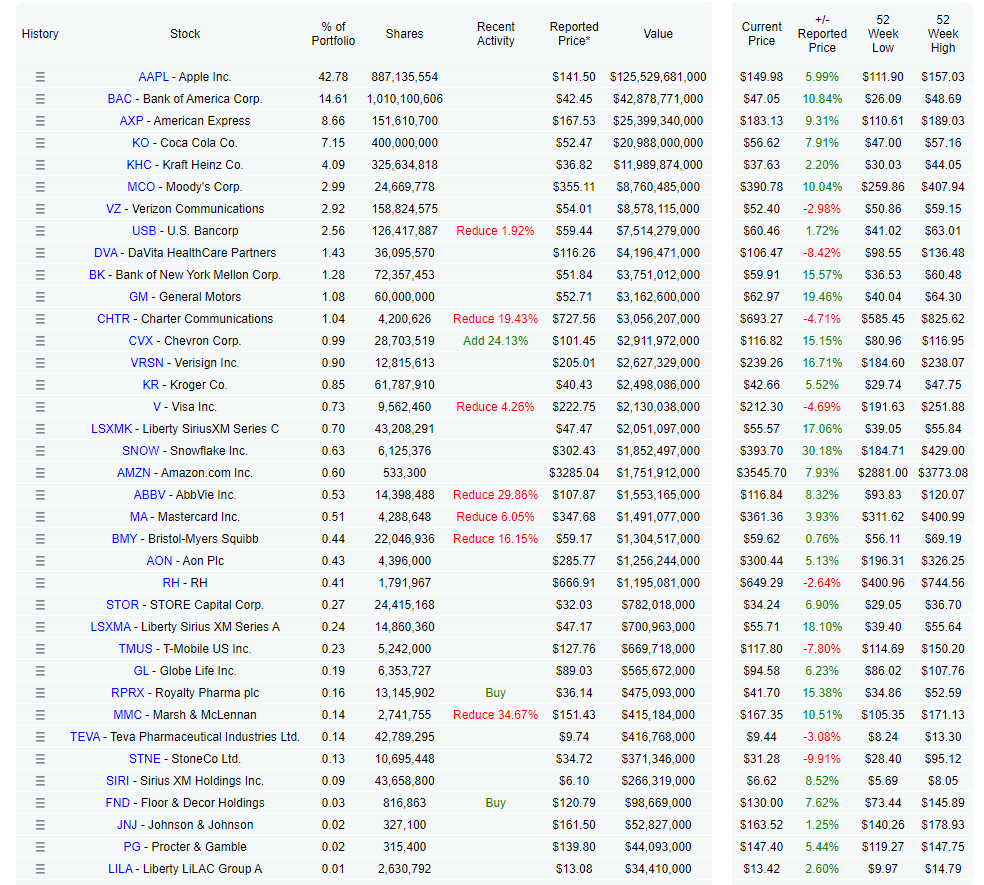
Task: Open the GL Globe Life link
Action: [x=141, y=671]
